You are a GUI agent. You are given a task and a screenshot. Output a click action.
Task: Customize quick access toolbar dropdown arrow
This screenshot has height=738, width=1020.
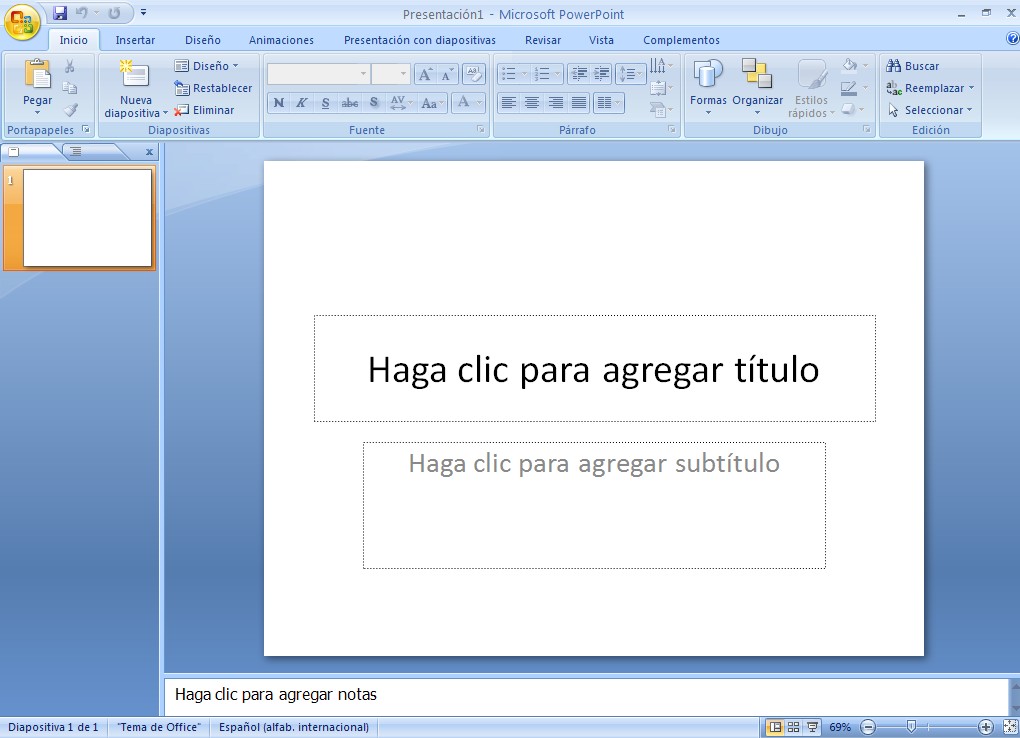pyautogui.click(x=143, y=12)
